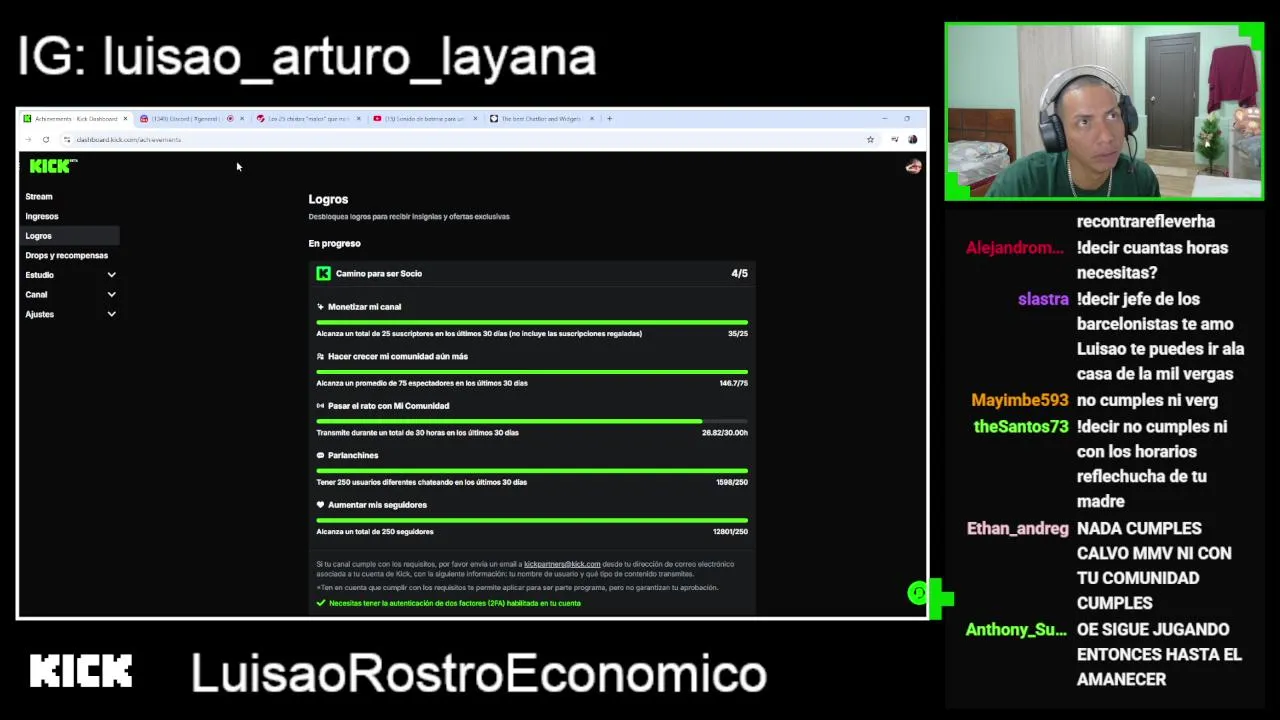Close the Achievements - Kick Dashboard tab
1280x720 pixels.
[125, 118]
